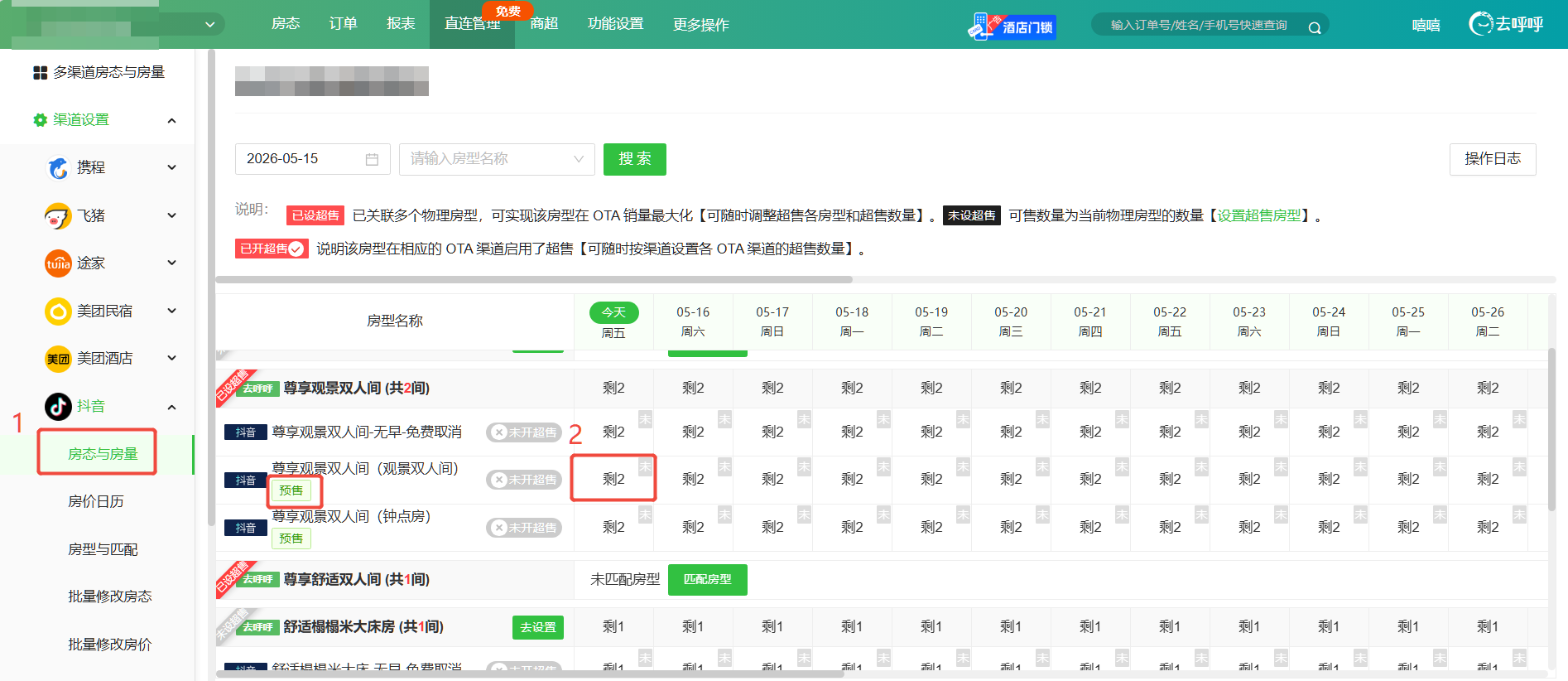Open the 功能设置 menu
Screen dimensions: 1568x681
615,24
